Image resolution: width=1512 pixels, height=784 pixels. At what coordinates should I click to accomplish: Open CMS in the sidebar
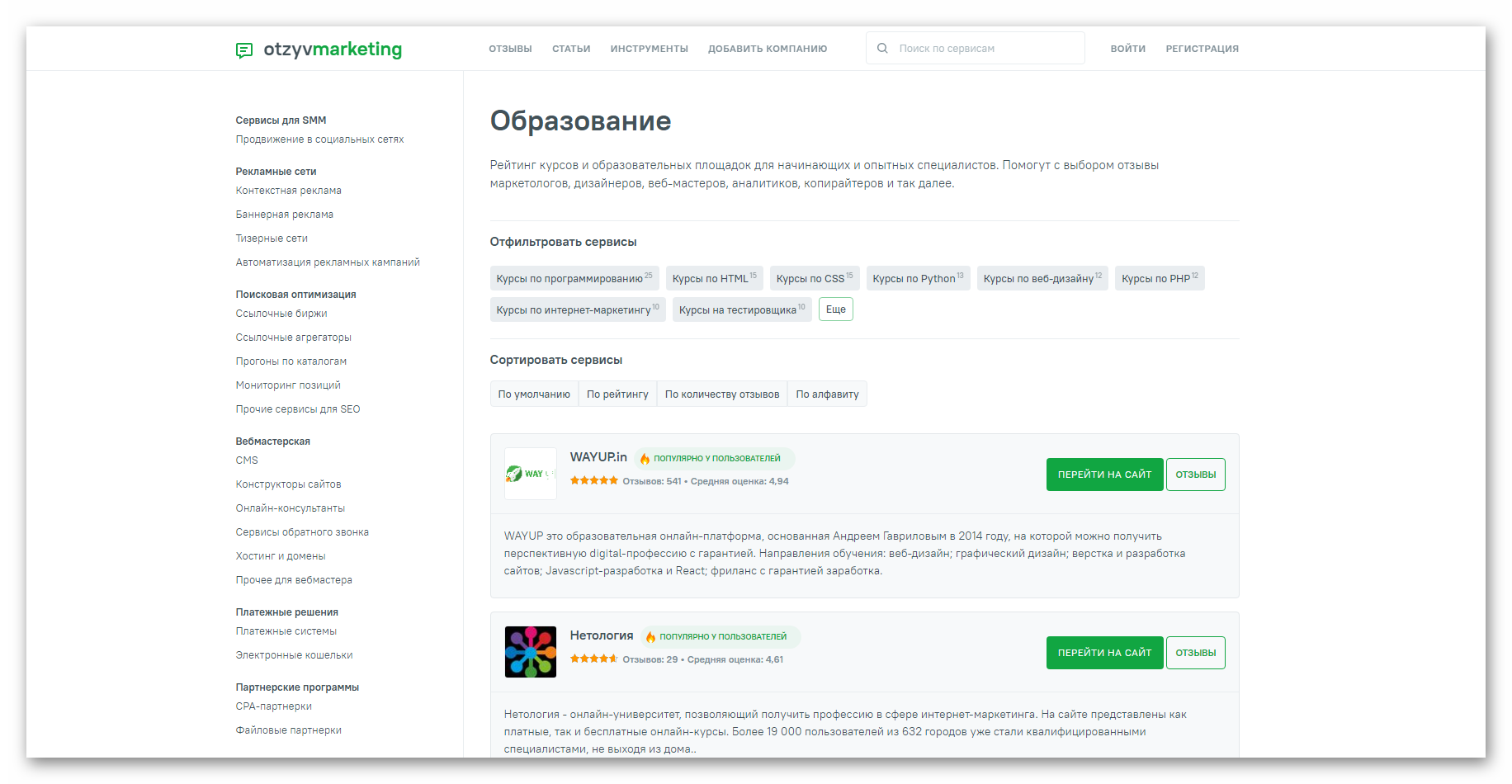pyautogui.click(x=247, y=460)
